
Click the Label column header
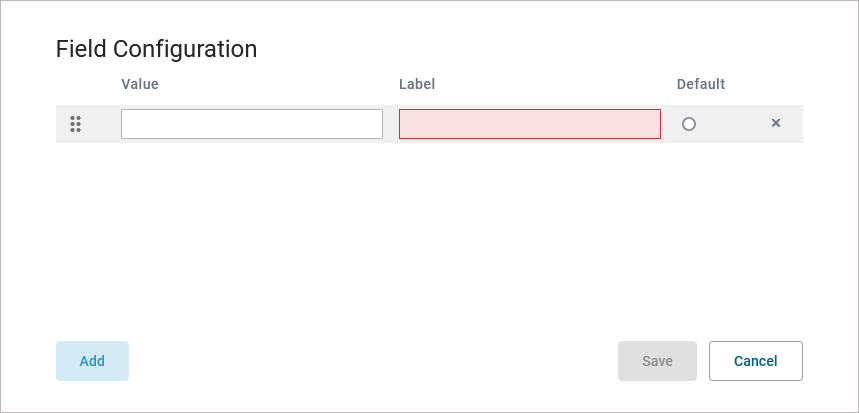(416, 84)
